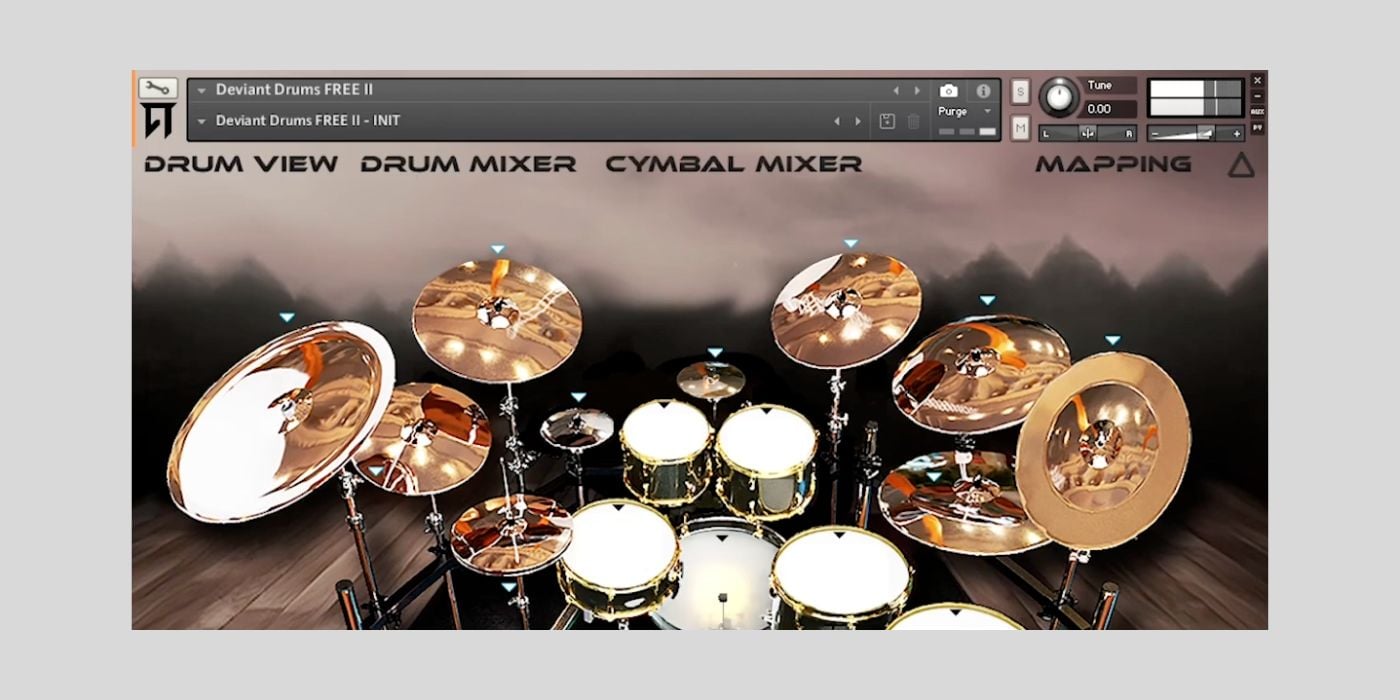Click the Tune knob
The height and width of the screenshot is (700, 1400).
tap(1059, 98)
